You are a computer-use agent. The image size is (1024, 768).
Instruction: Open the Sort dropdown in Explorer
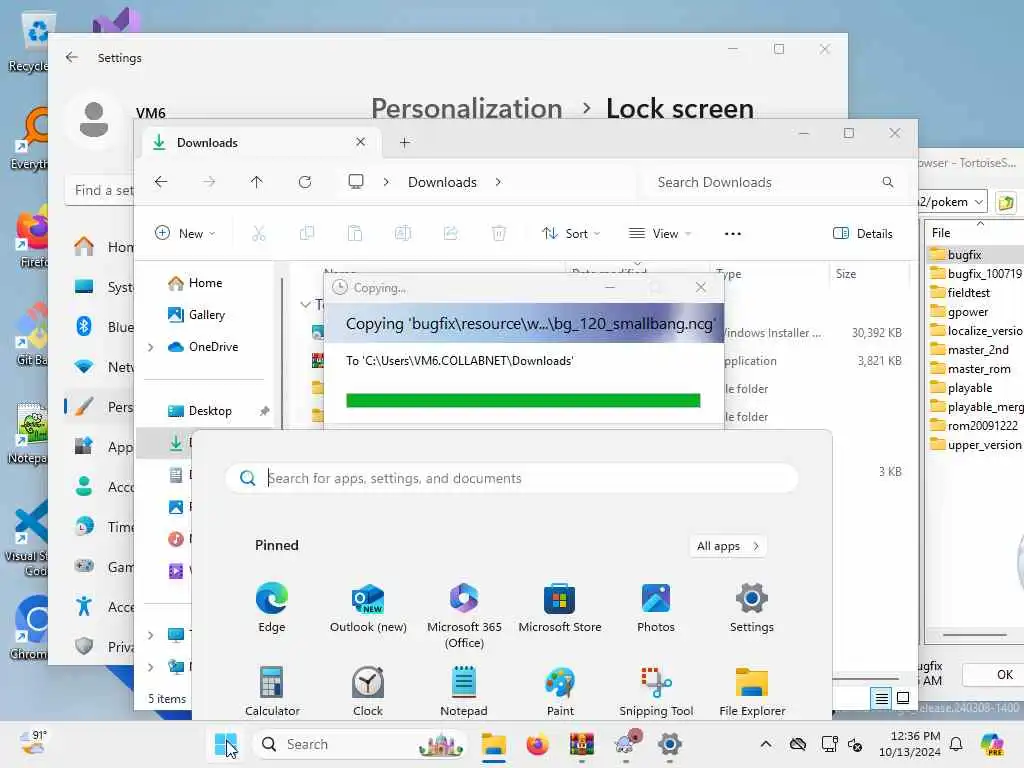pos(571,233)
